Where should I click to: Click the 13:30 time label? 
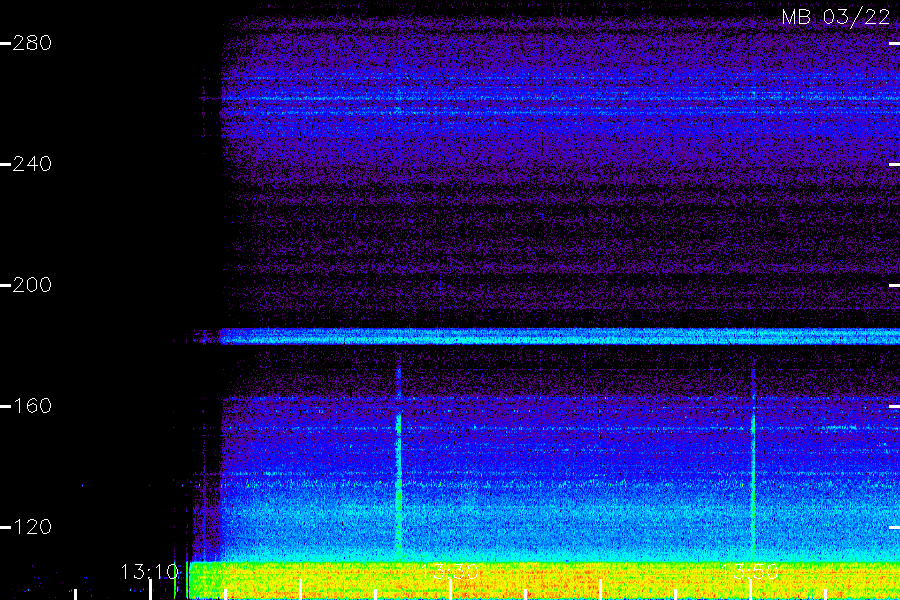[x=450, y=572]
